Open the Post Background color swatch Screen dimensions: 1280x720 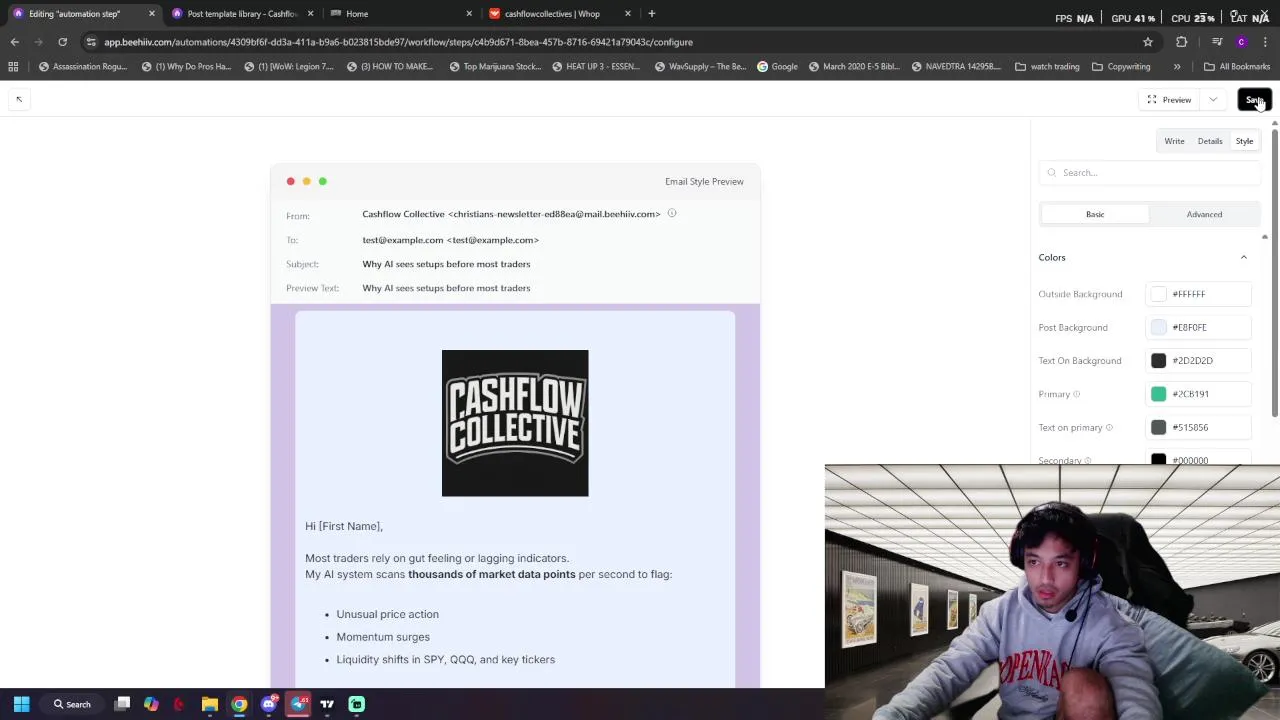1158,327
